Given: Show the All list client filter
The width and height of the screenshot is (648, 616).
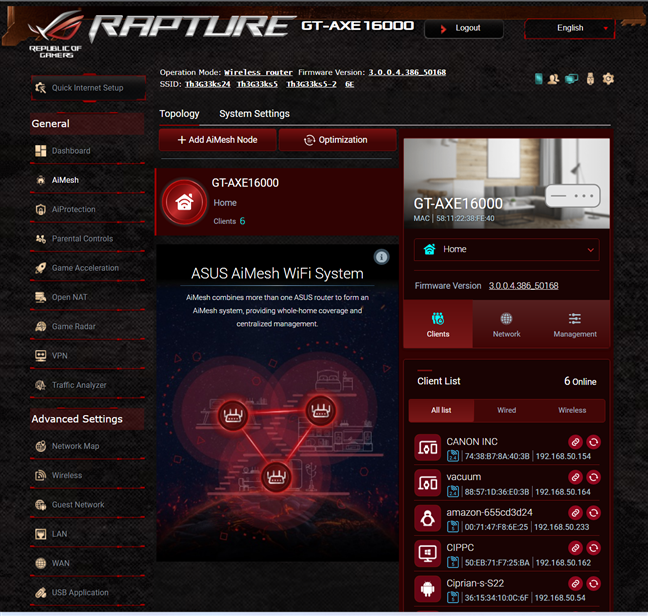Looking at the screenshot, I should click(x=441, y=410).
